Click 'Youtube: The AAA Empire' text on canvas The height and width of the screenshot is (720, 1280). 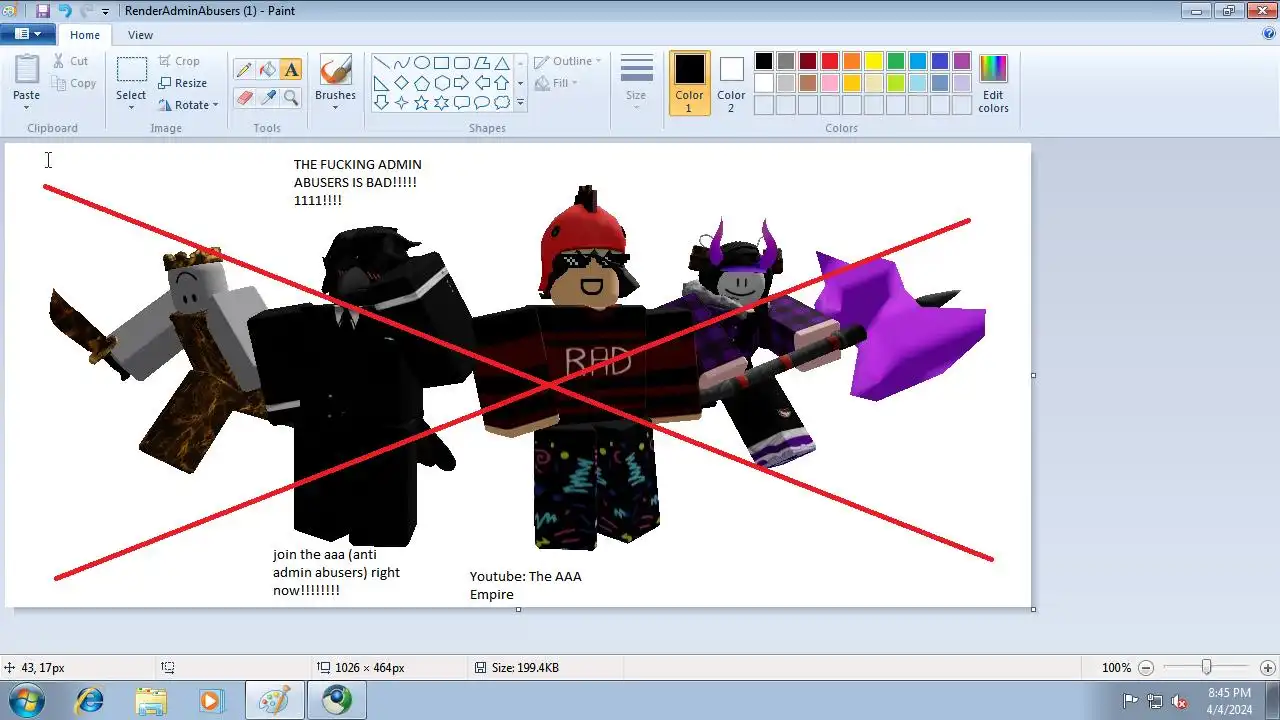point(525,585)
